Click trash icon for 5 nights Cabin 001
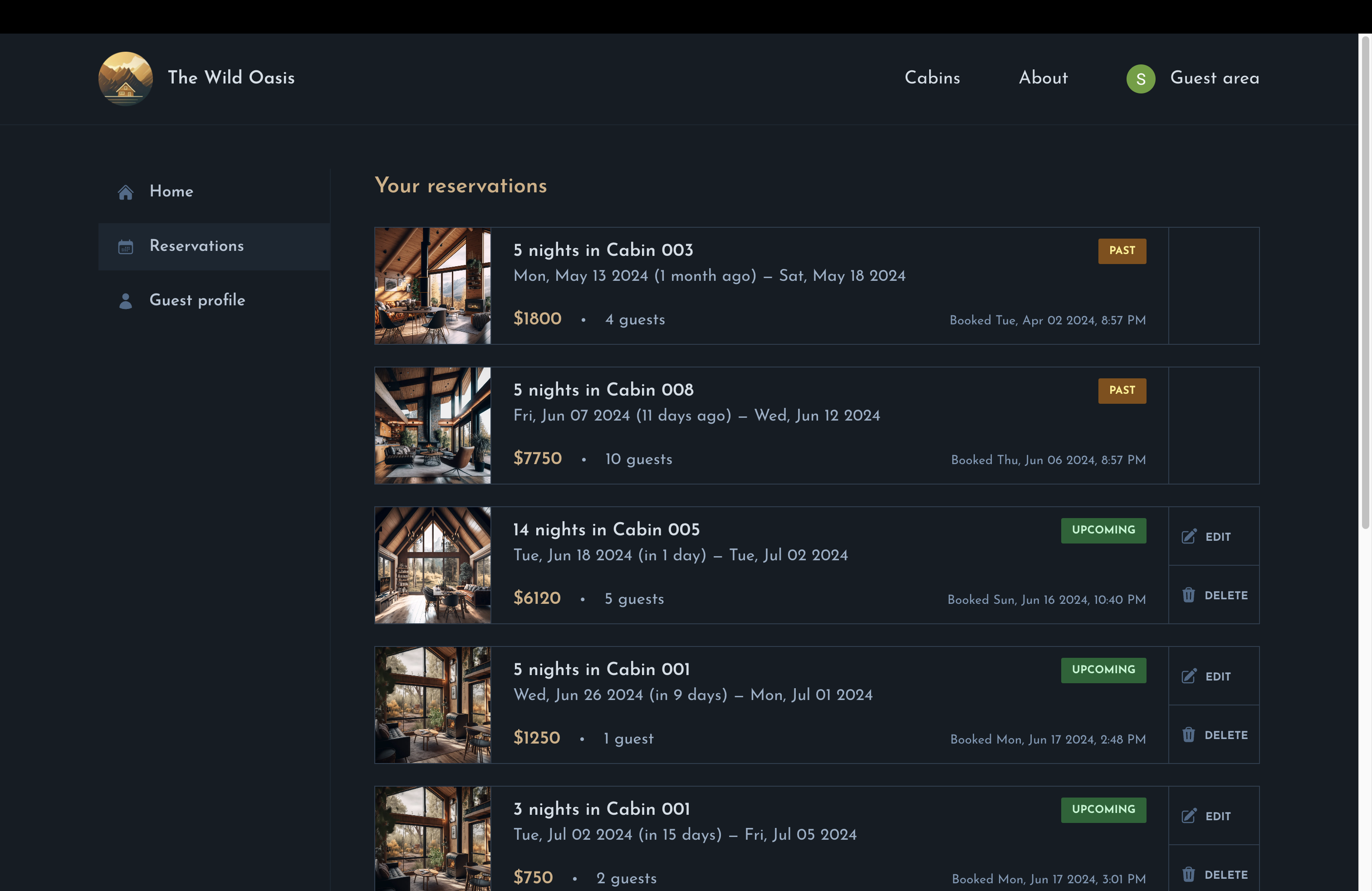The image size is (1372, 891). click(x=1189, y=735)
